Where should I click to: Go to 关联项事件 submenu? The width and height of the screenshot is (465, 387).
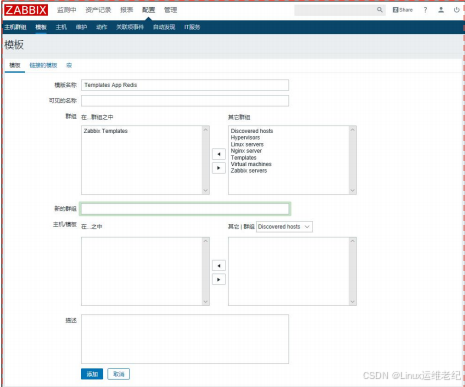pos(130,27)
